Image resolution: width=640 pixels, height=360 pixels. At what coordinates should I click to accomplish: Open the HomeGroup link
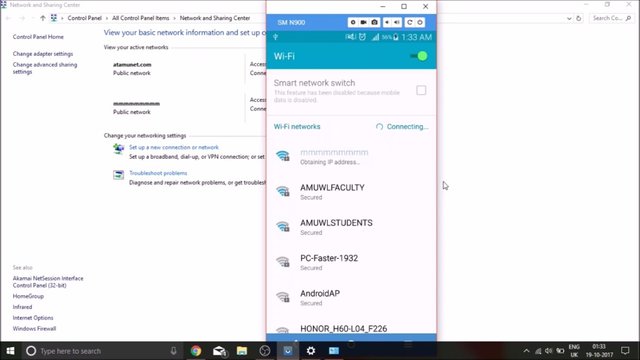[28, 296]
